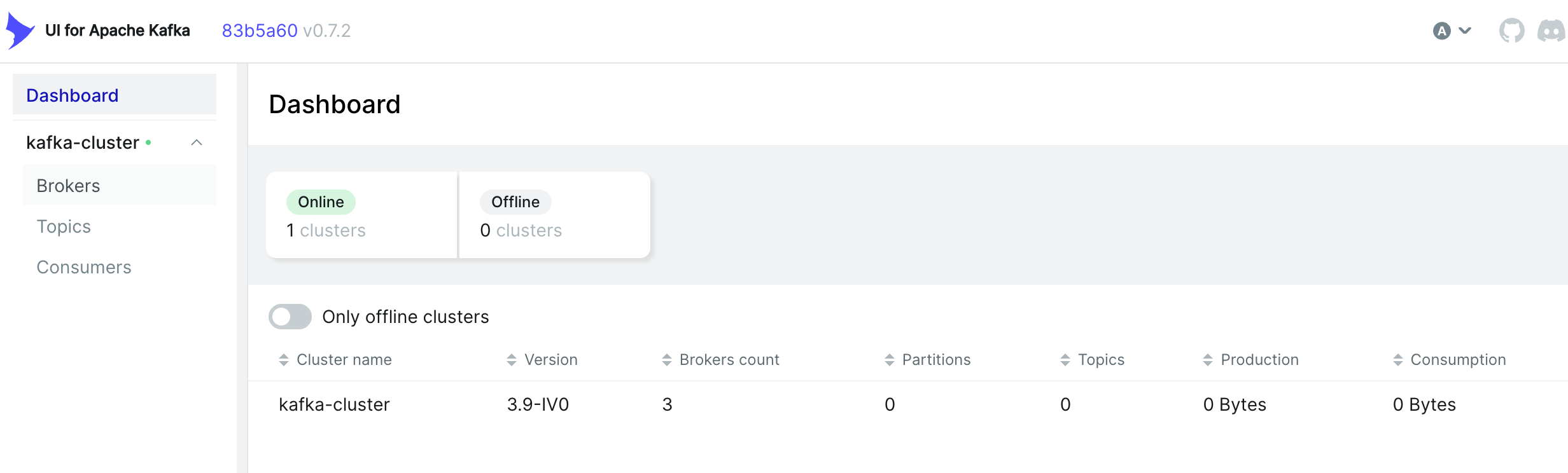Image resolution: width=1568 pixels, height=473 pixels.
Task: Open Consumers sidebar item
Action: click(120, 267)
